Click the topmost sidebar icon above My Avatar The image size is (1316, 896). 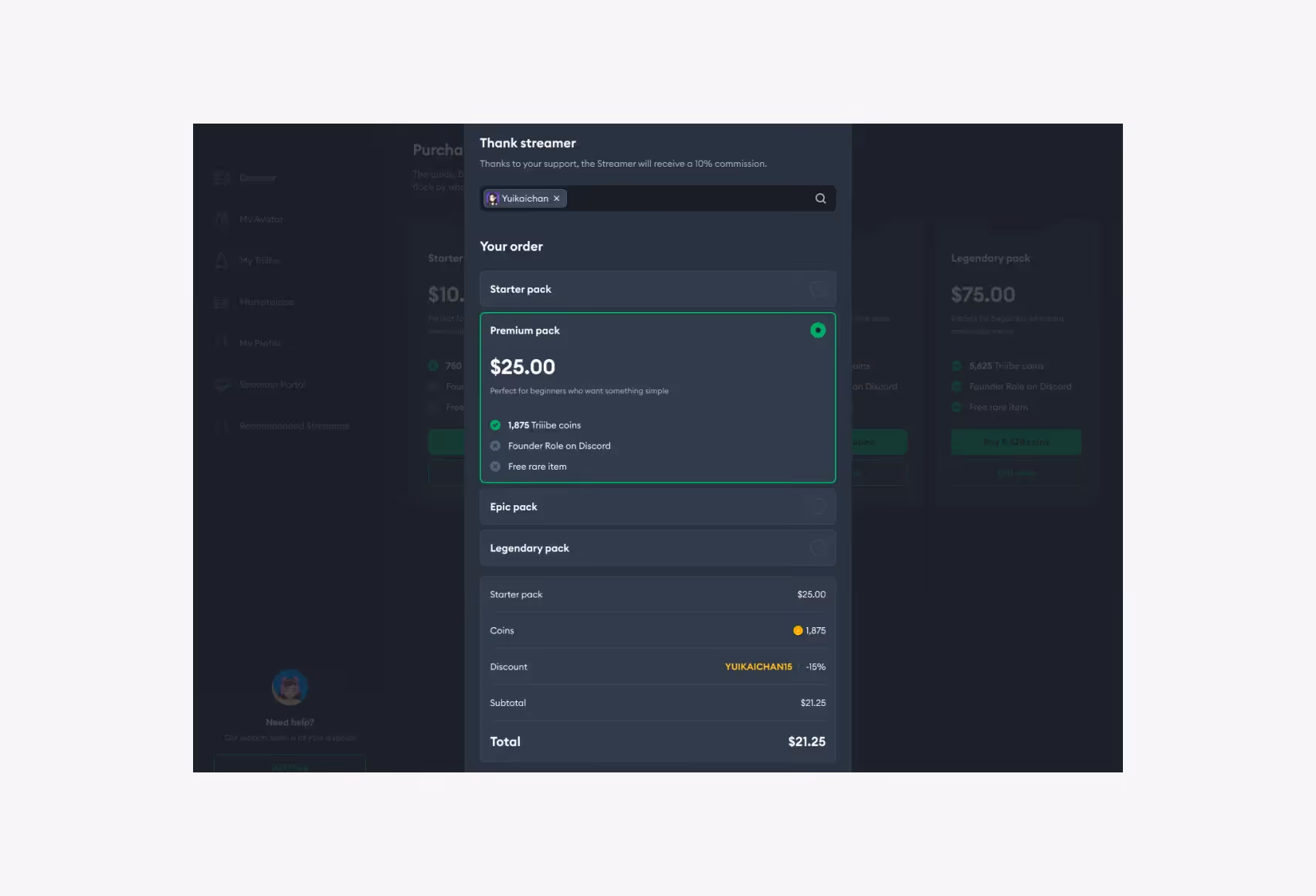(222, 178)
